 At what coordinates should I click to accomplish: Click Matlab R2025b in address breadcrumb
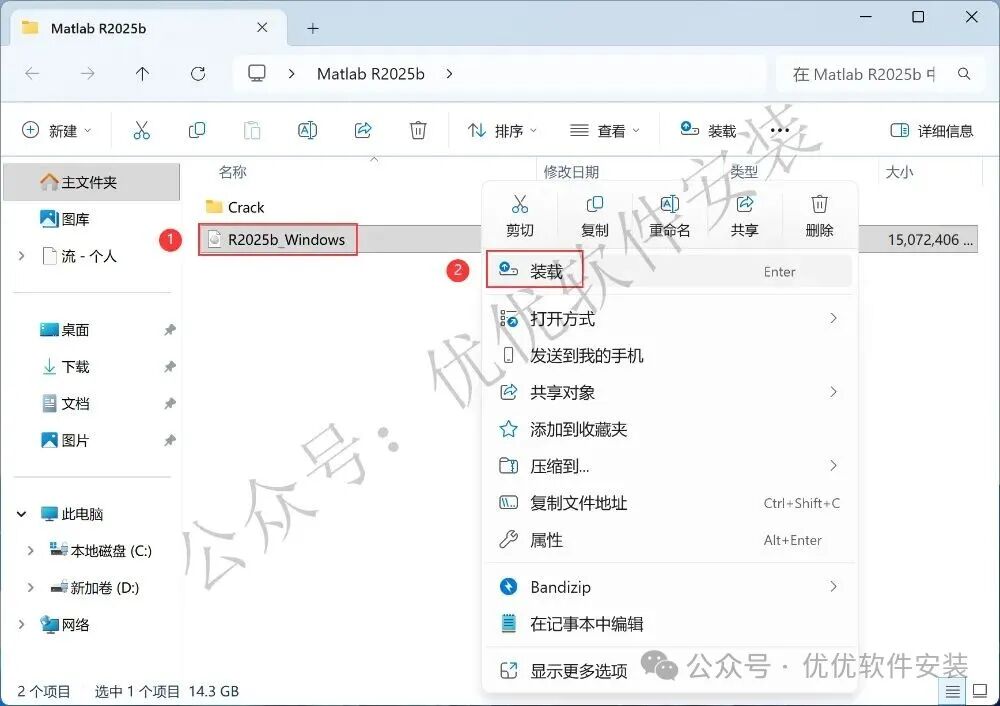pyautogui.click(x=371, y=74)
